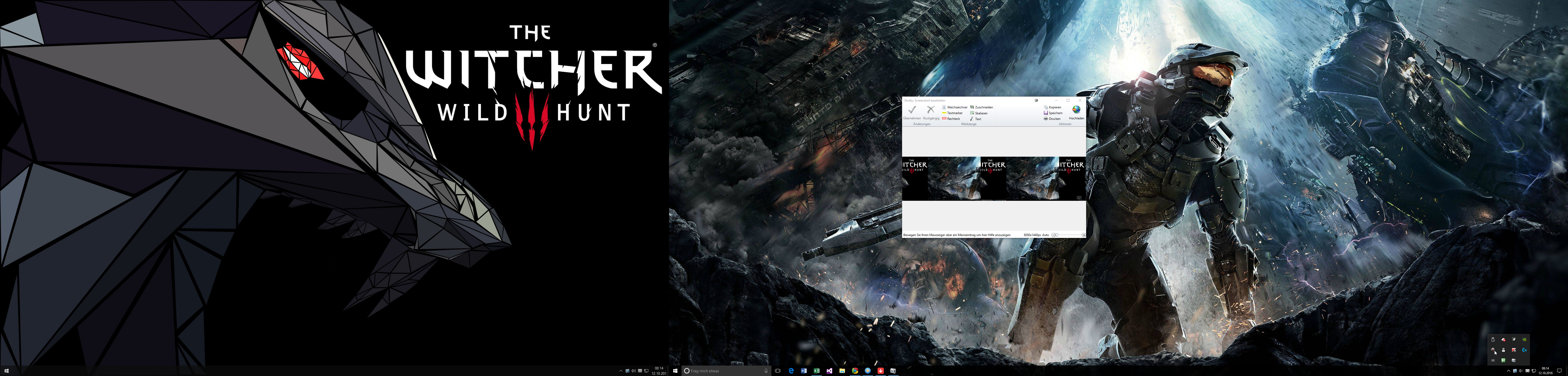Screen dimensions: 1568x376
Task: Select the Skalieren scale tool
Action: pyautogui.click(x=979, y=113)
